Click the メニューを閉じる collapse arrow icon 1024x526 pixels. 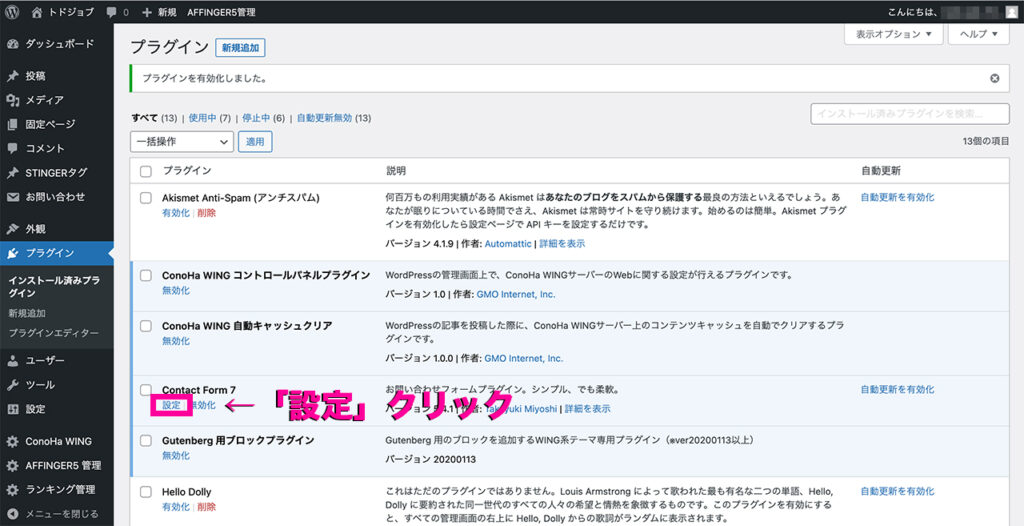click(x=12, y=514)
